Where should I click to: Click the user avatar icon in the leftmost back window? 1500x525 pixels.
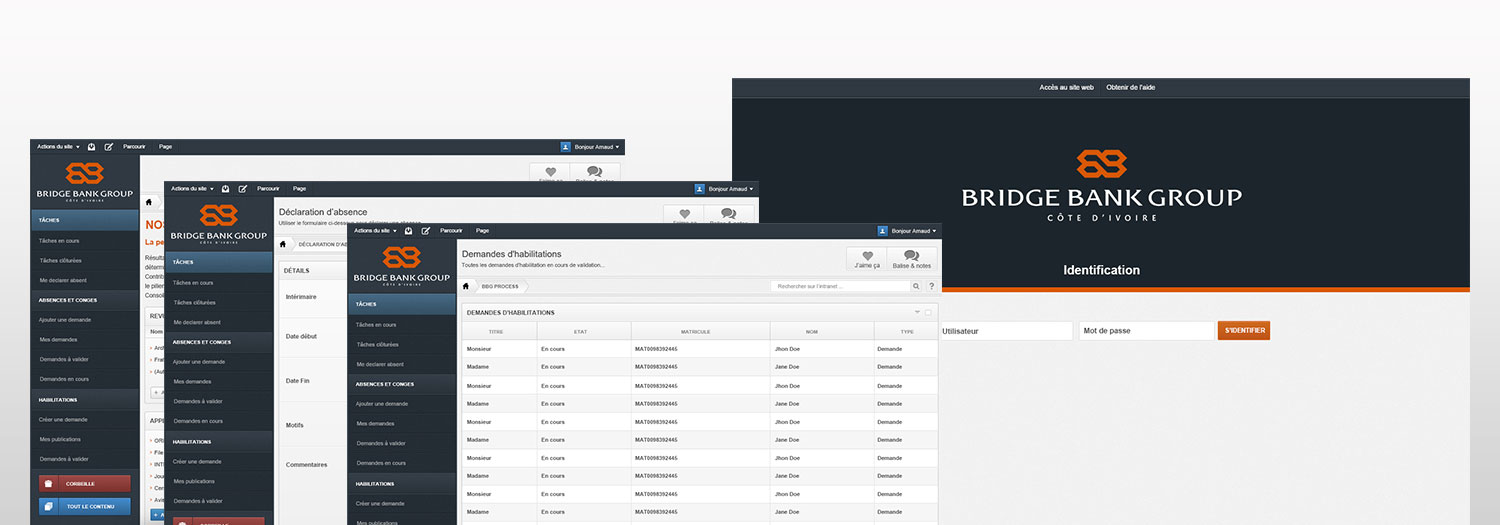[566, 146]
